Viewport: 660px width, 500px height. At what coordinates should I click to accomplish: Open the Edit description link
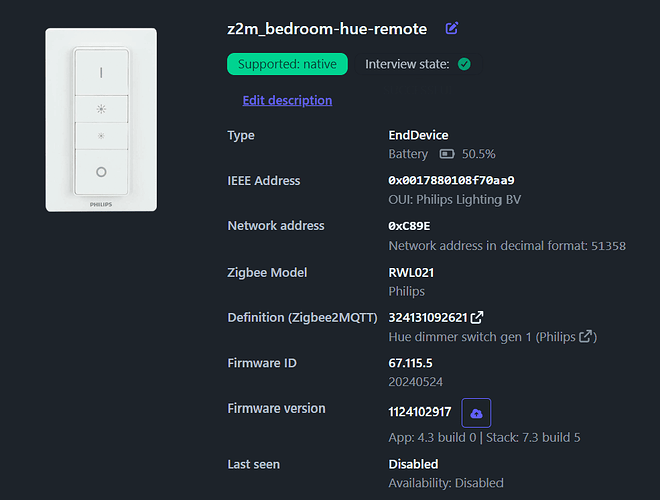pyautogui.click(x=287, y=100)
